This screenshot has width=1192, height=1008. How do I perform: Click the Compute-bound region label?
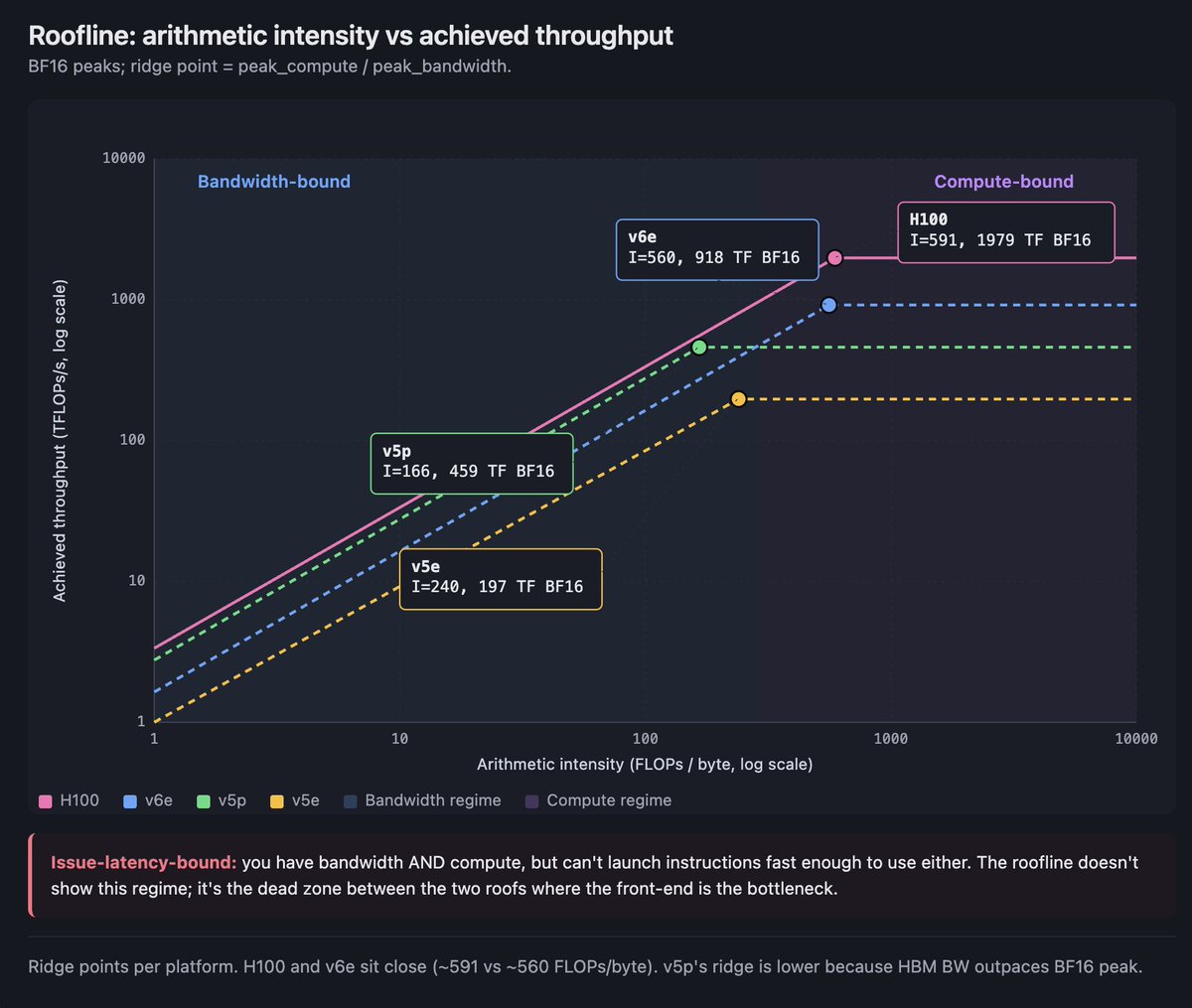1003,182
